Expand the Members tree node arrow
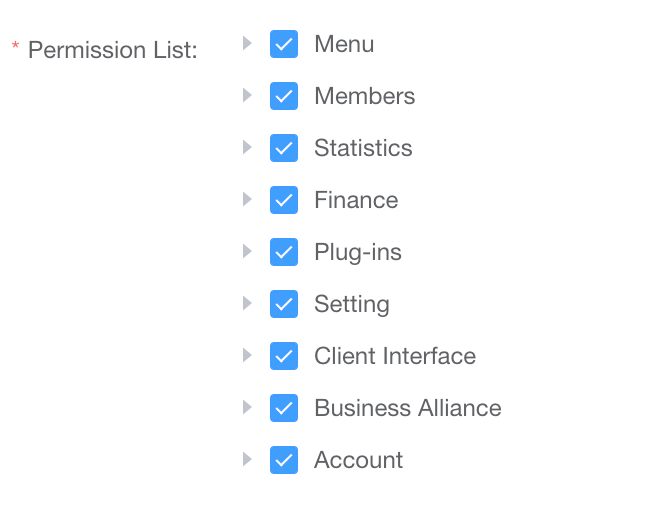This screenshot has width=662, height=518. pyautogui.click(x=247, y=95)
